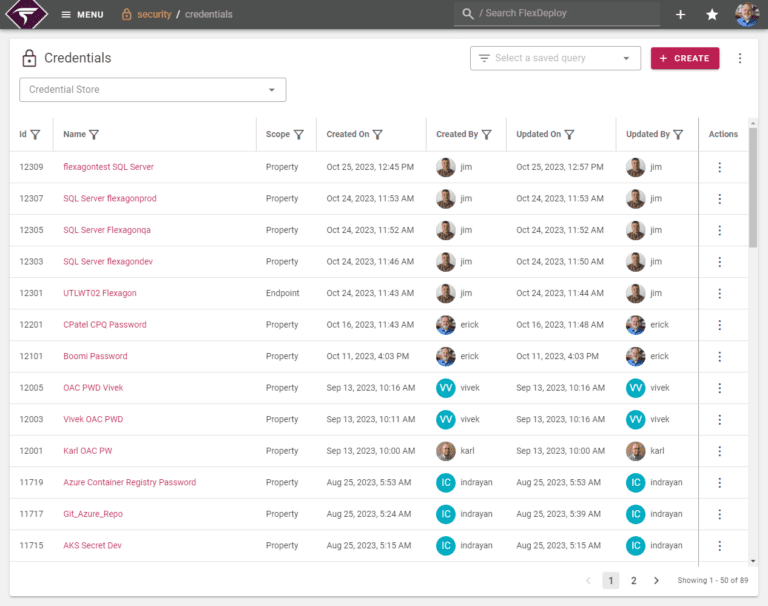
Task: Open actions menu for Boomi Password row
Action: (x=720, y=356)
